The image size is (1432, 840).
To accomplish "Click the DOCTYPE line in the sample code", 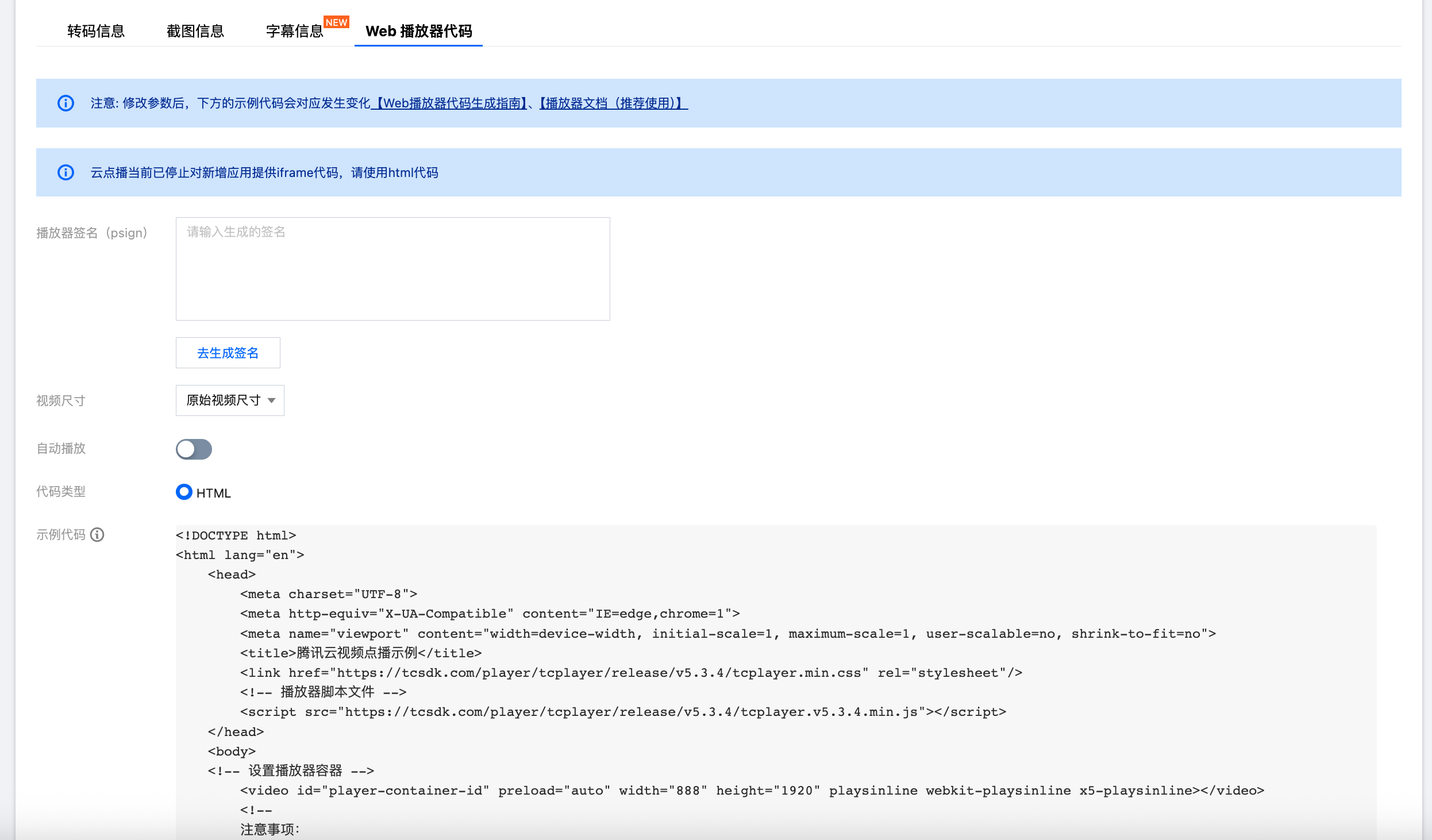I will coord(236,535).
